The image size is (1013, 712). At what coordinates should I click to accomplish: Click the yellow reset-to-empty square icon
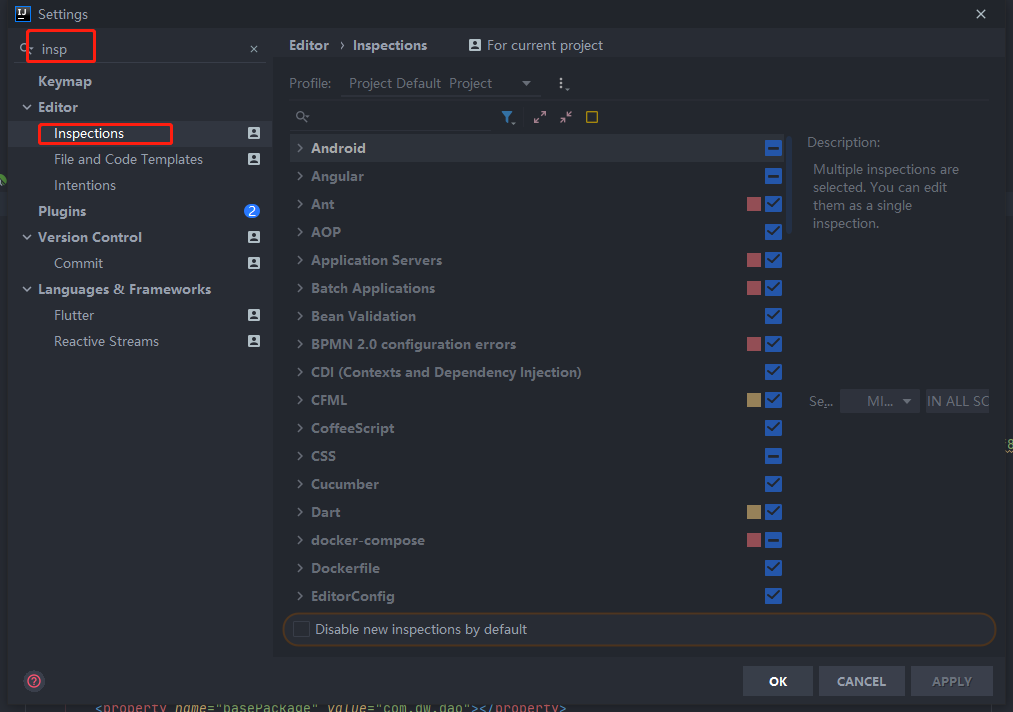[x=592, y=117]
